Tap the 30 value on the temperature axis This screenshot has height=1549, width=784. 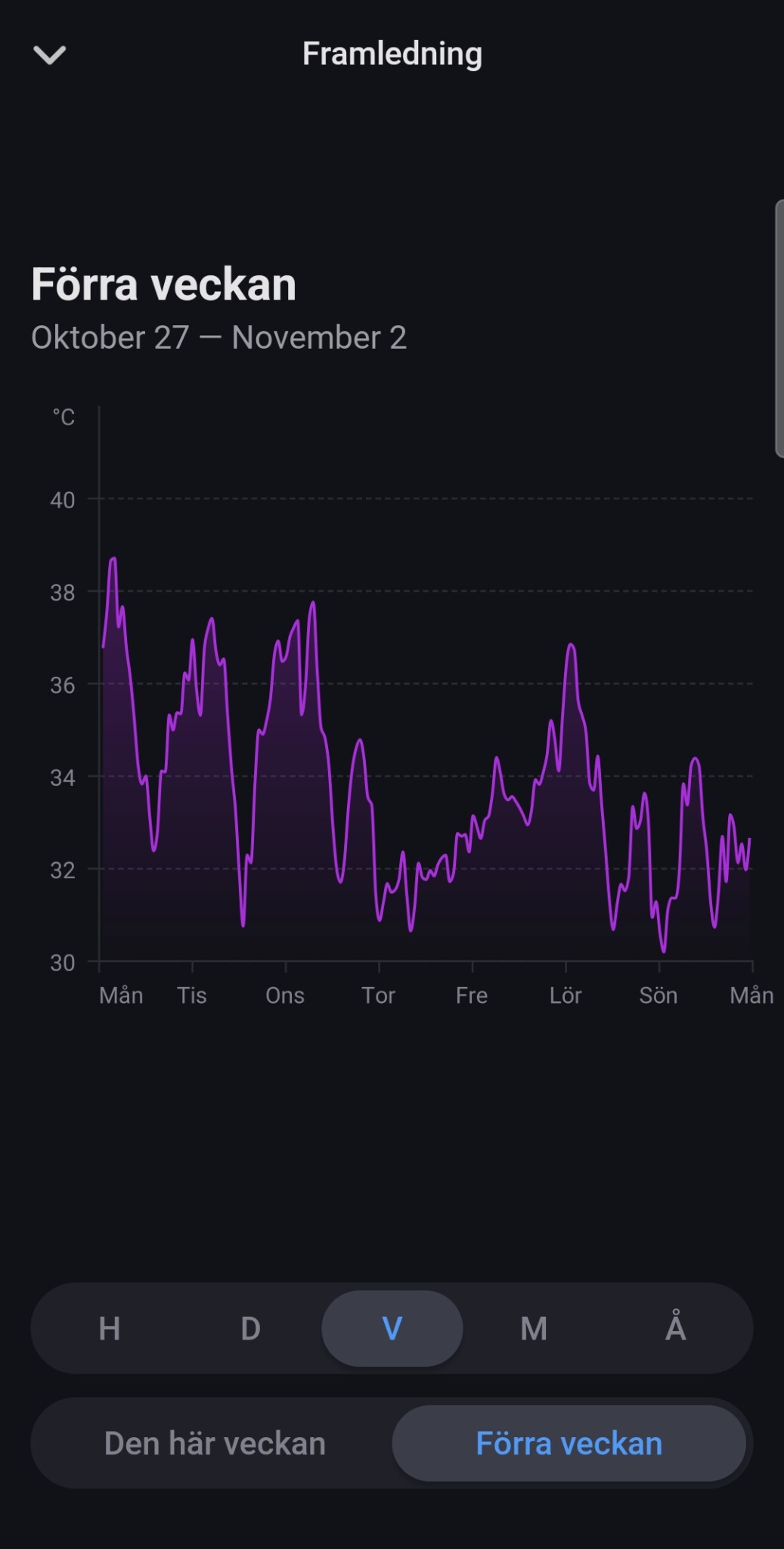pyautogui.click(x=63, y=963)
